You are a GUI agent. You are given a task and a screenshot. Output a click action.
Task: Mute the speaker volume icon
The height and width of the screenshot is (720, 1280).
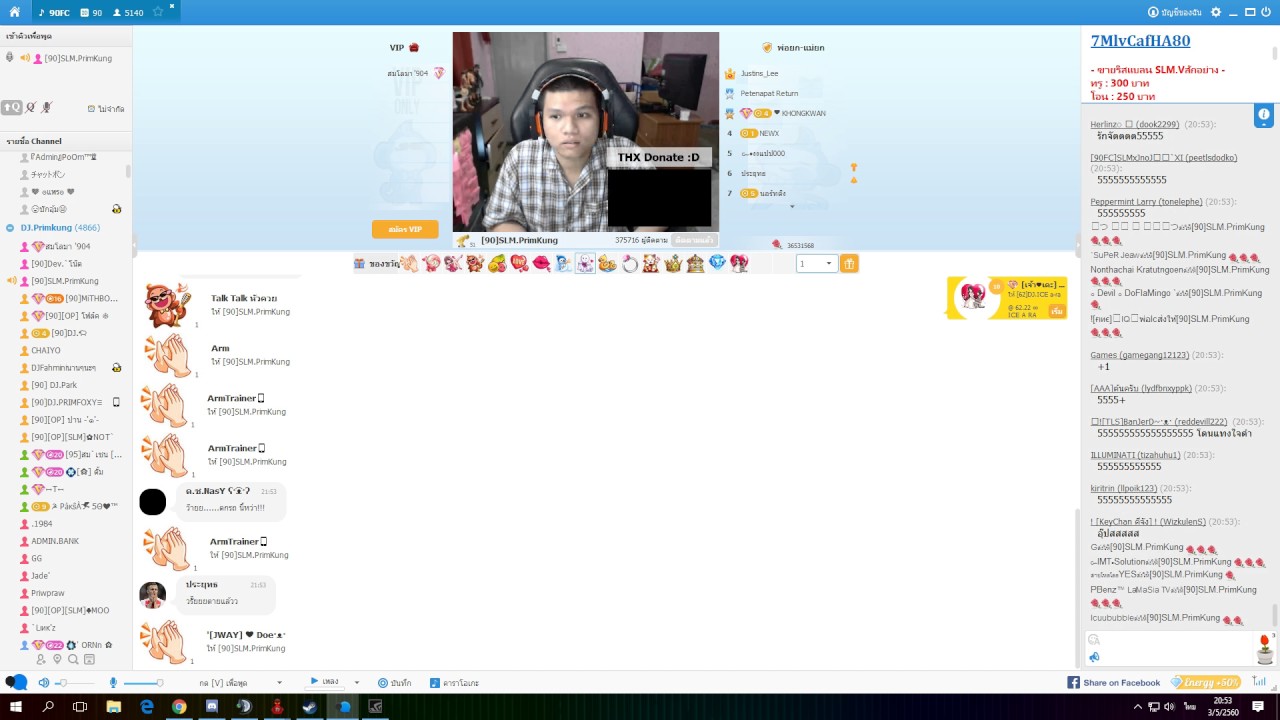coord(43,683)
